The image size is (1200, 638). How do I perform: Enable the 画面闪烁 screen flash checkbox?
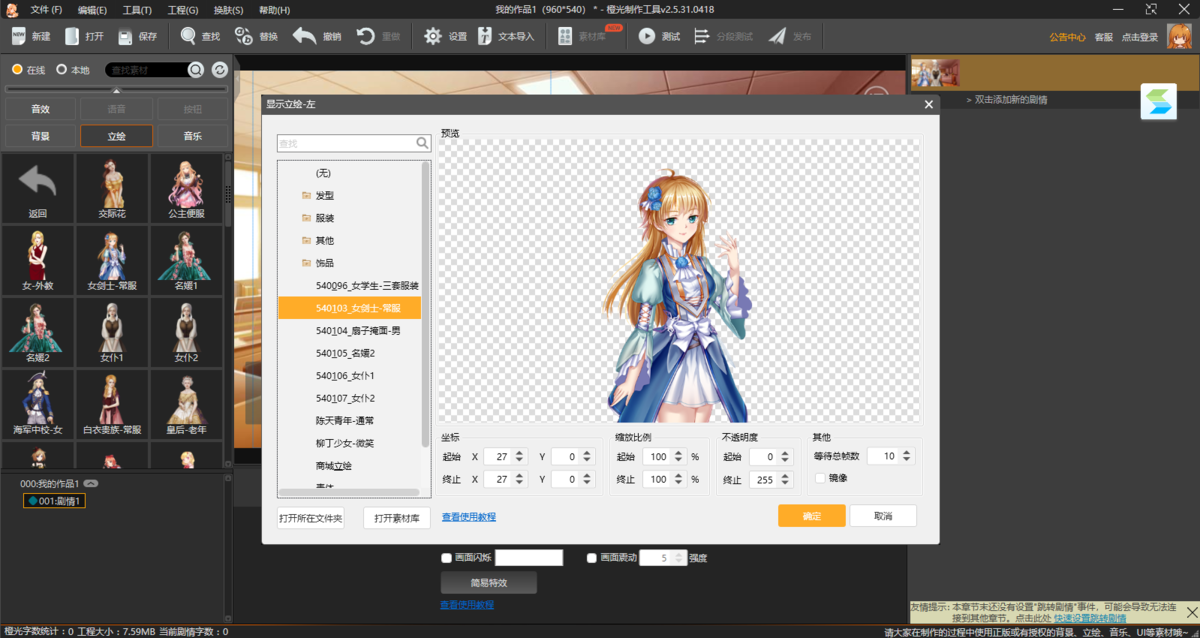coord(445,558)
